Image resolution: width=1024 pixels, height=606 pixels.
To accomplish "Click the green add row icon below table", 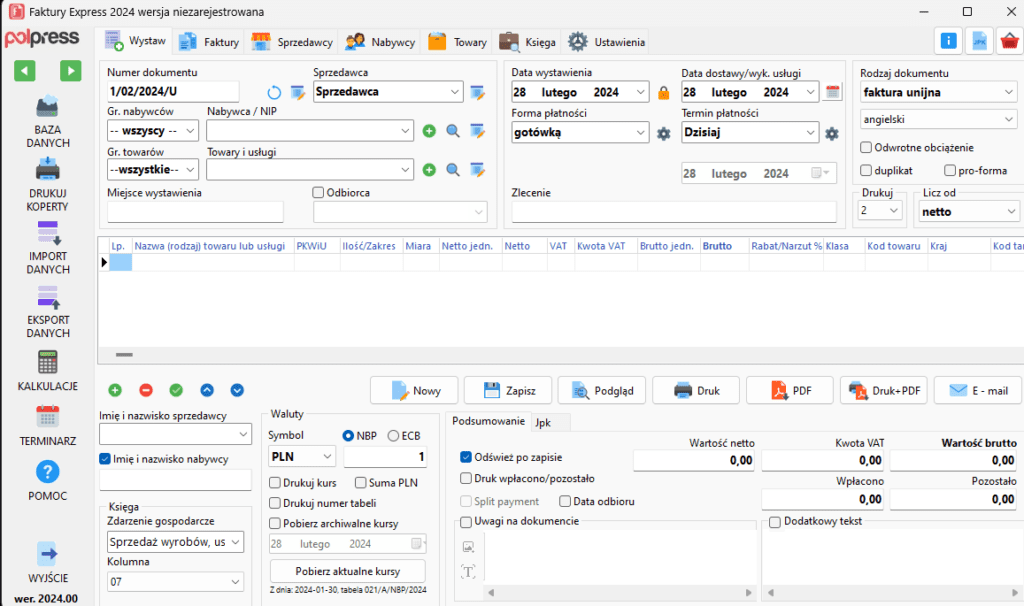I will [115, 390].
